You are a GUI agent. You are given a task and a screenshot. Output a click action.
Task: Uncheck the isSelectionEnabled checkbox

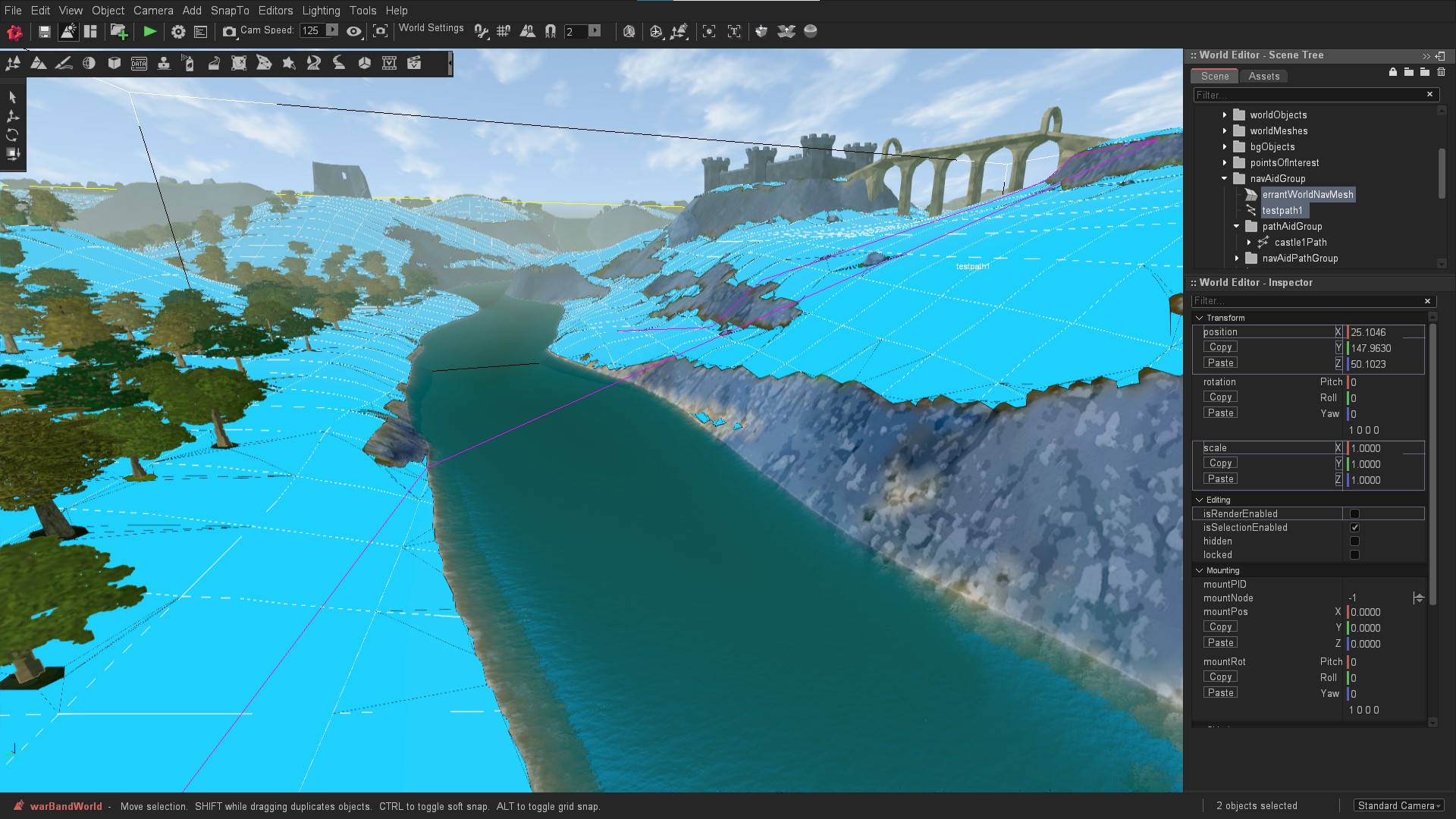(x=1354, y=528)
